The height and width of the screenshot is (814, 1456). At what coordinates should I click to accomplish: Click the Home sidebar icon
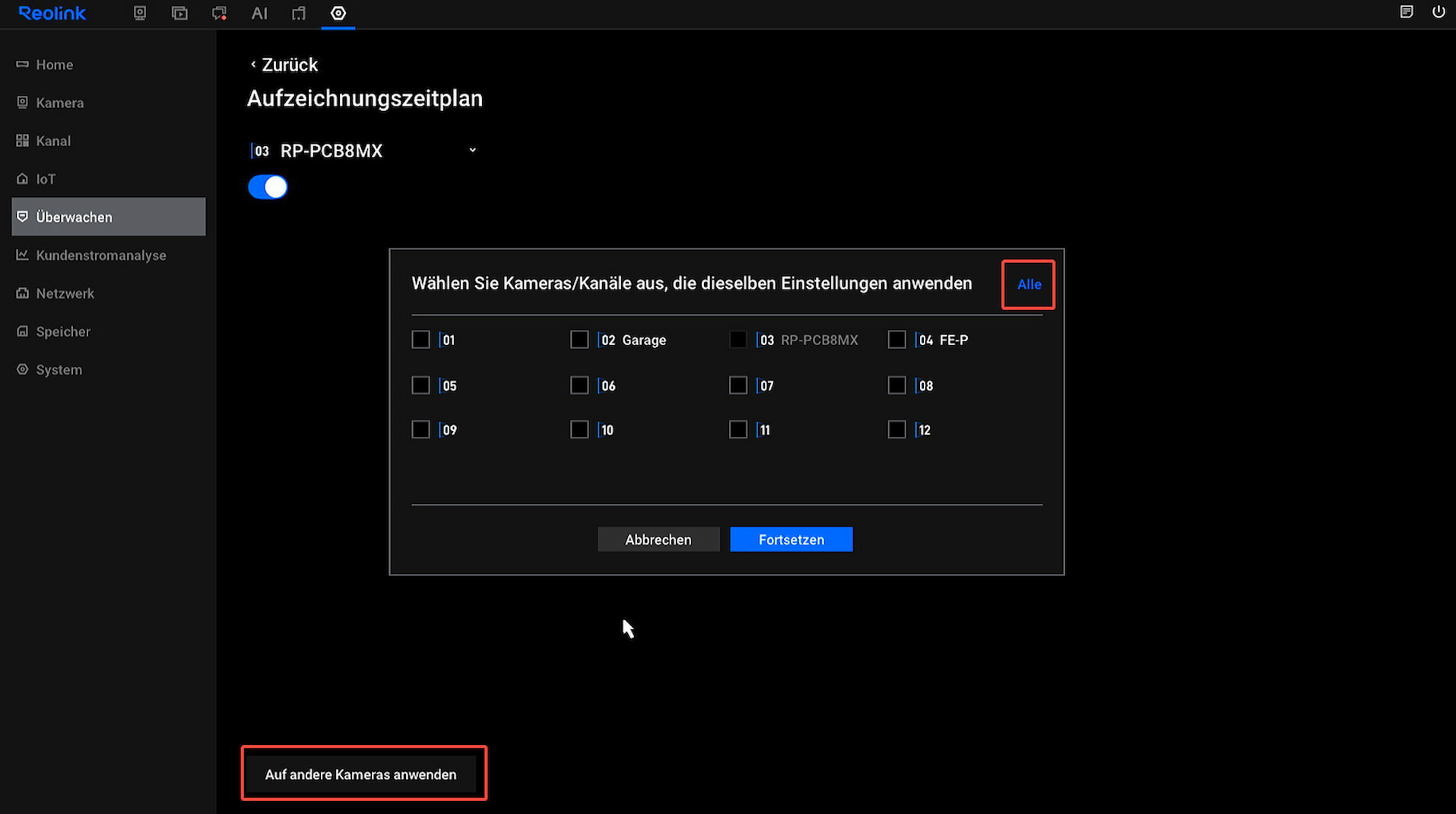point(22,65)
